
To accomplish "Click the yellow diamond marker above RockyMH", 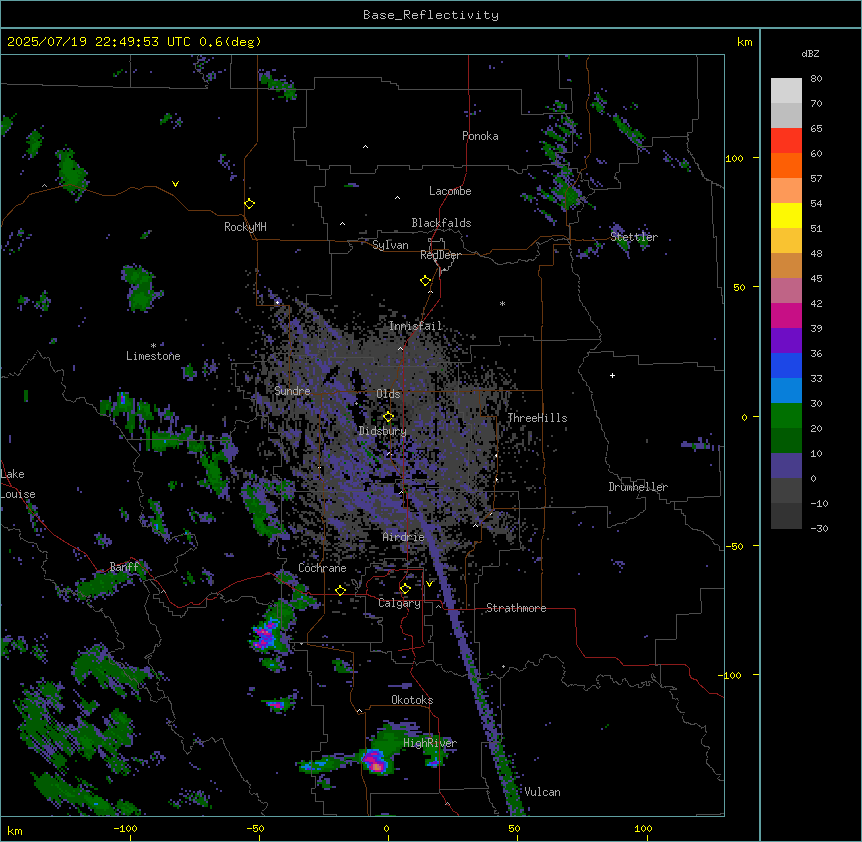I will [x=249, y=204].
